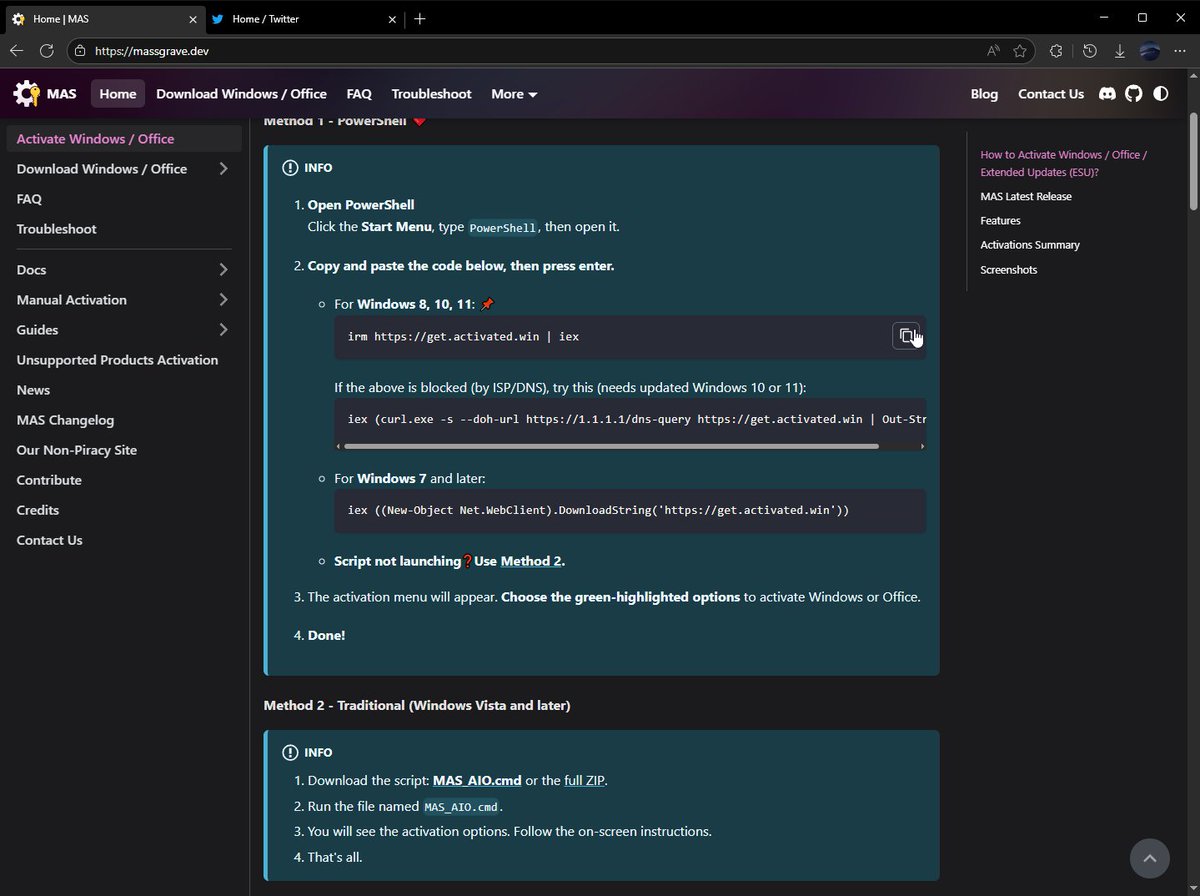The image size is (1200, 896).
Task: Open browser settings ellipsis menu
Action: pos(1181,51)
